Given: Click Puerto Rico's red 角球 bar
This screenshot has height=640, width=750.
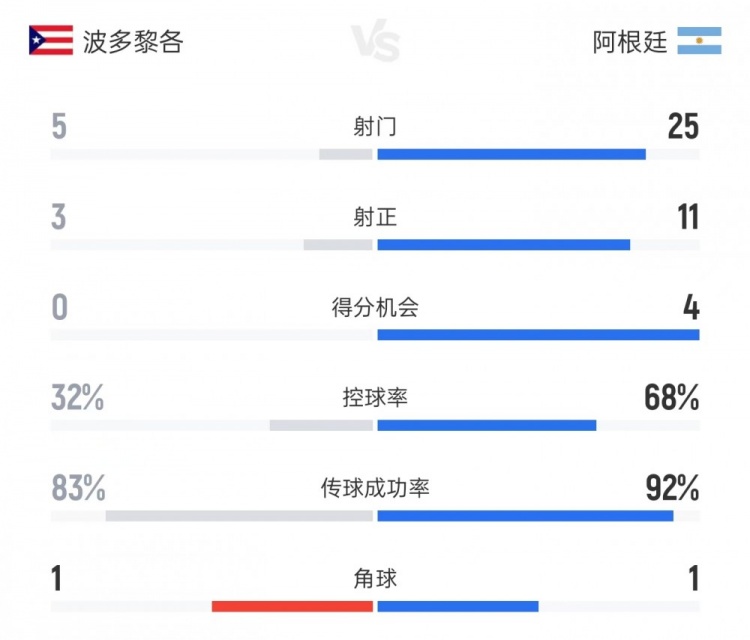Looking at the screenshot, I should 292,606.
